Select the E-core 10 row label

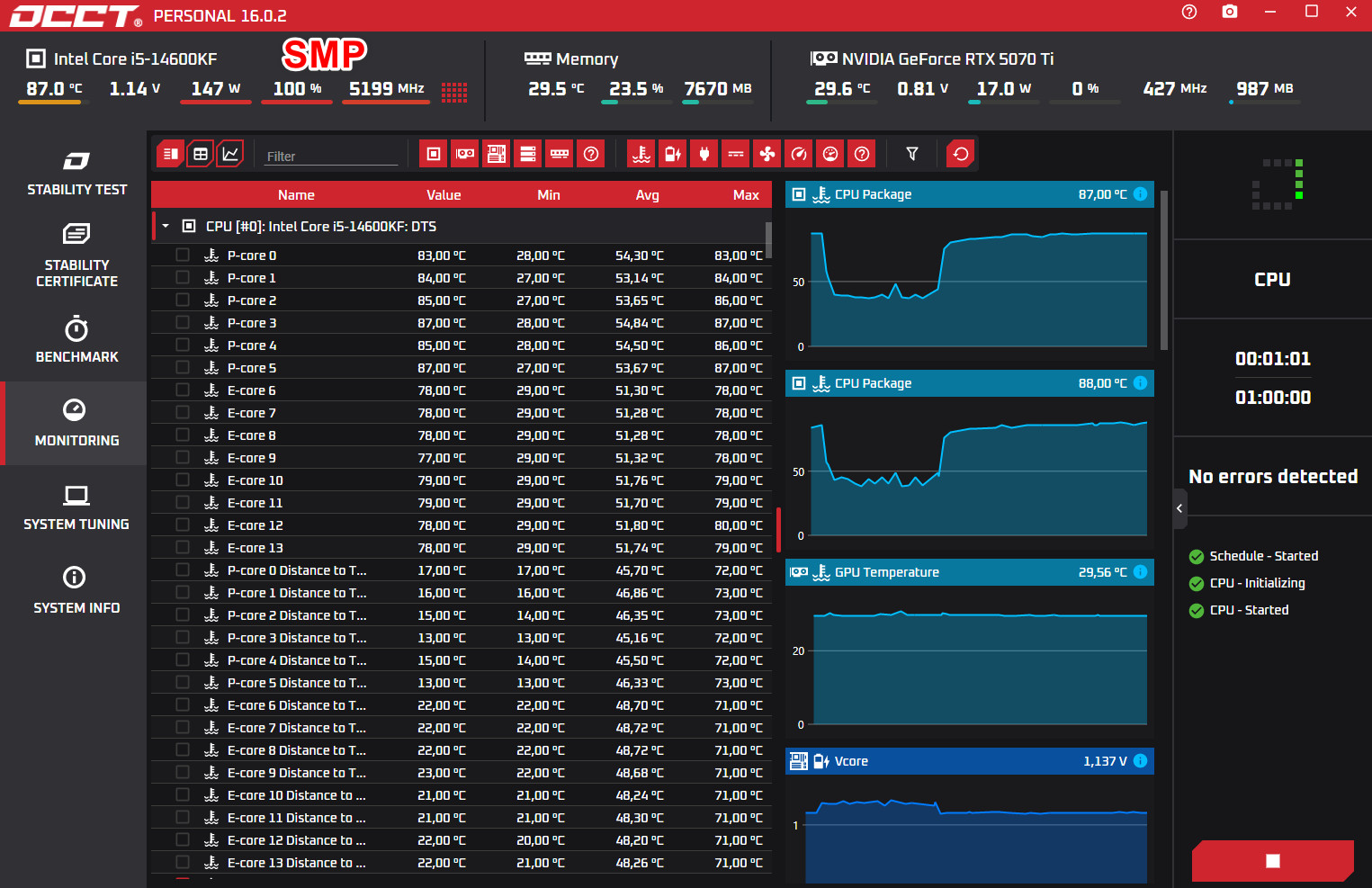coord(256,480)
